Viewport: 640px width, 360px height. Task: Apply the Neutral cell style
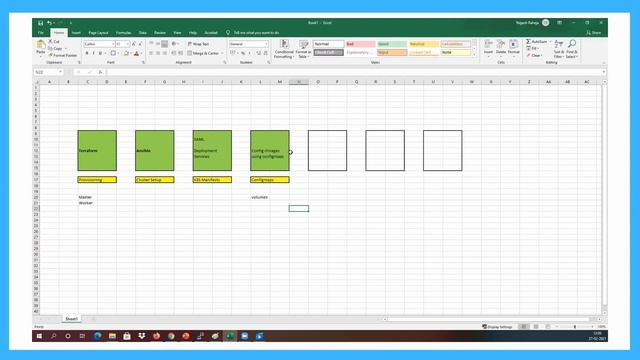[x=424, y=44]
